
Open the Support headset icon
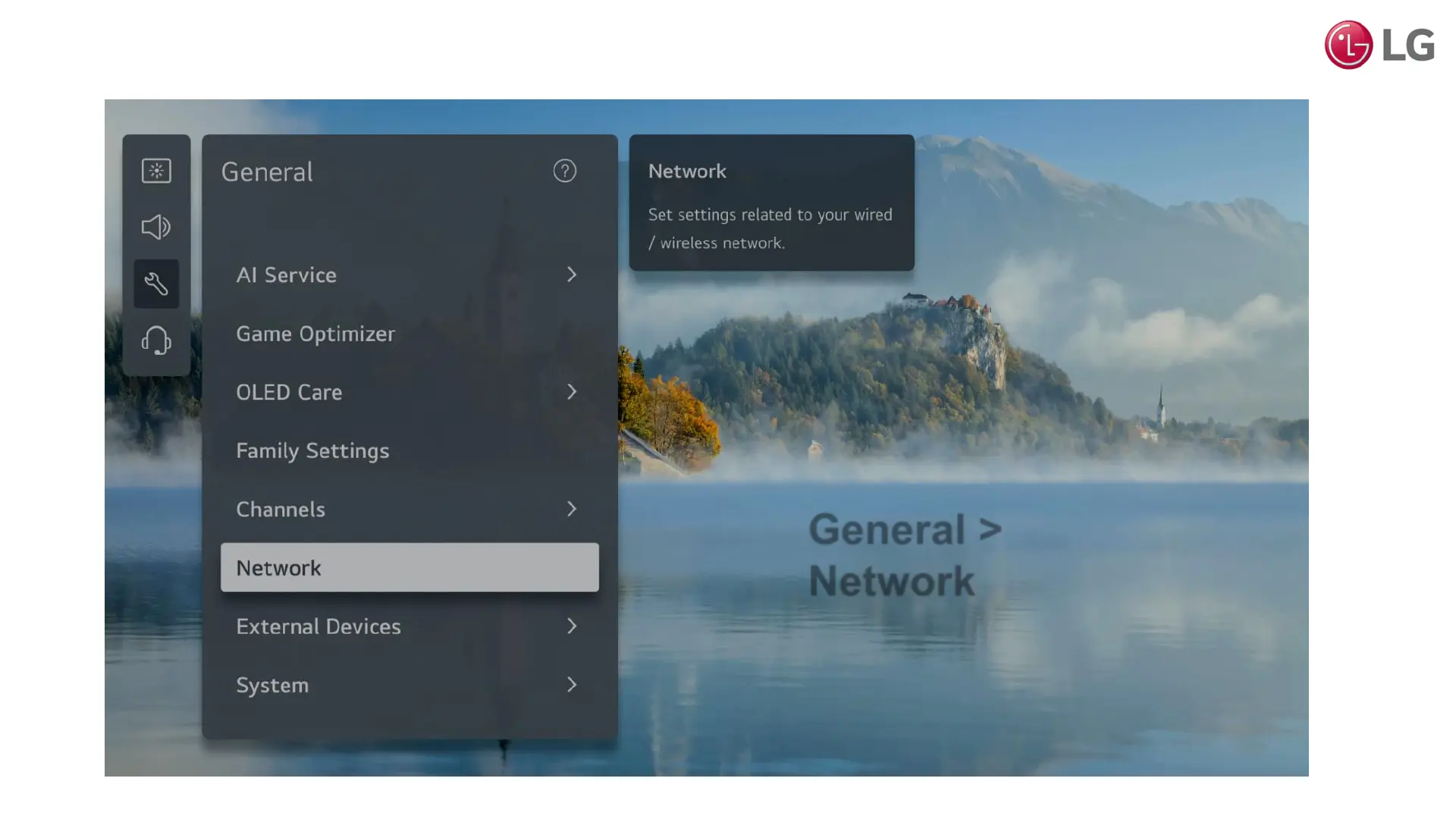(156, 340)
